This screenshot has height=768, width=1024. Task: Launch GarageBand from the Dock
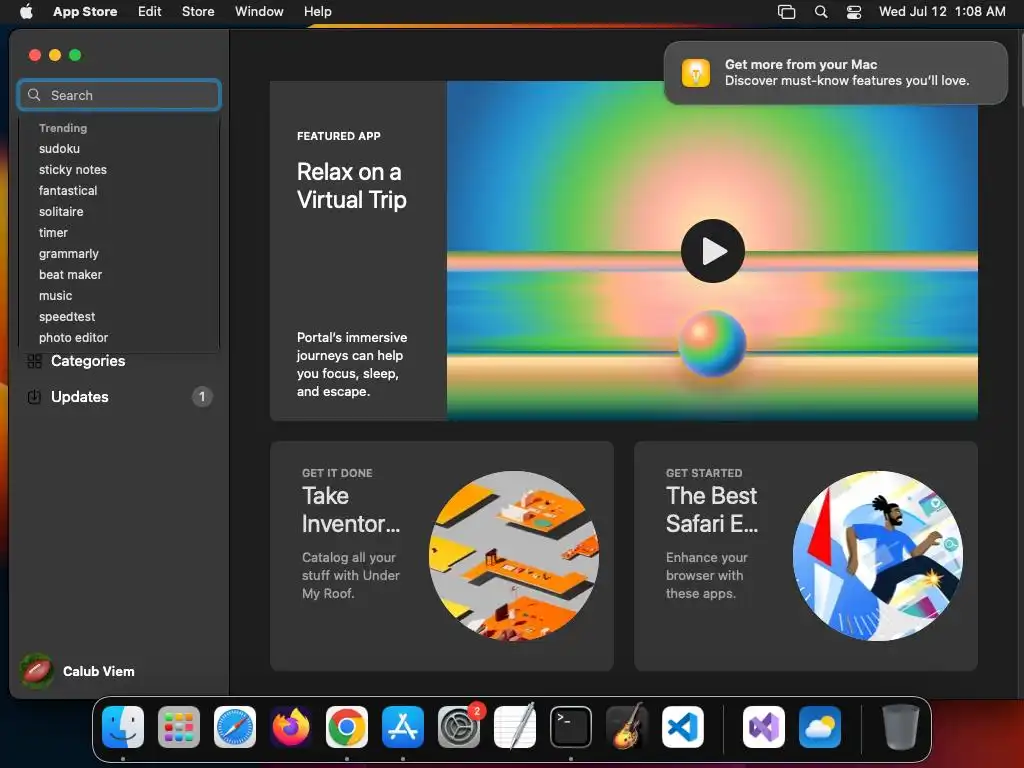pyautogui.click(x=627, y=727)
